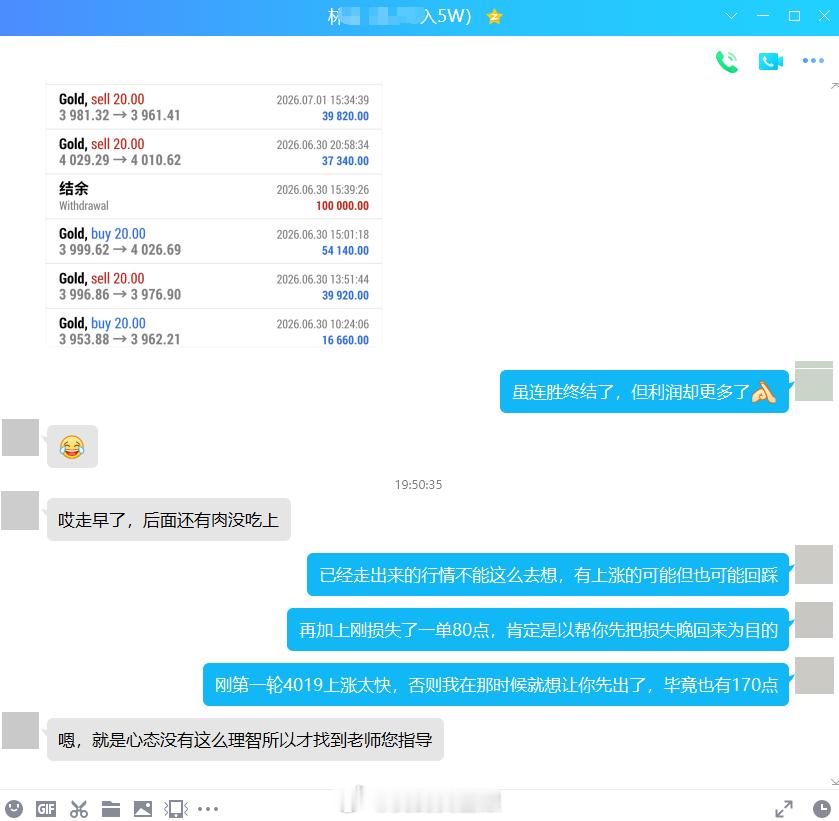The height and width of the screenshot is (821, 839).
Task: Start a video call with camera icon
Action: (x=771, y=62)
